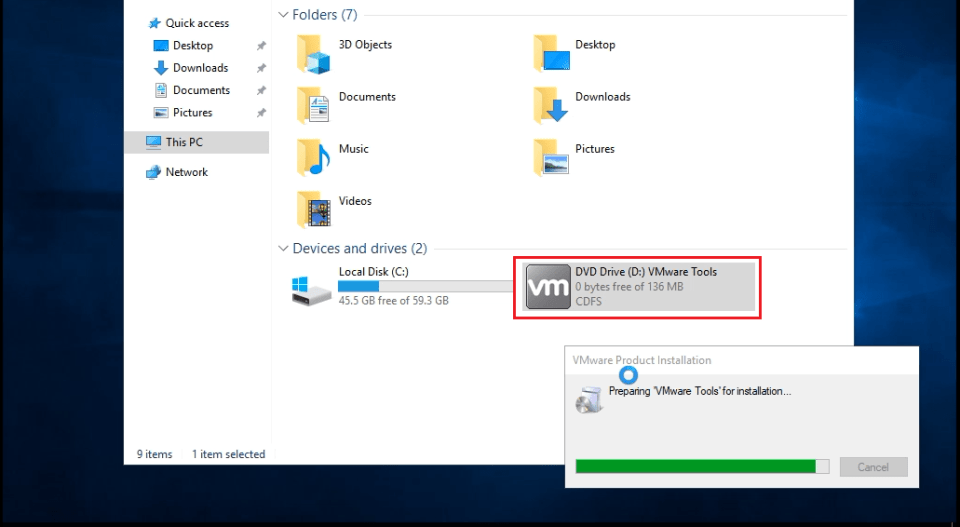Select the Local Disk (C:) drive icon
The image size is (960, 527).
(x=311, y=291)
